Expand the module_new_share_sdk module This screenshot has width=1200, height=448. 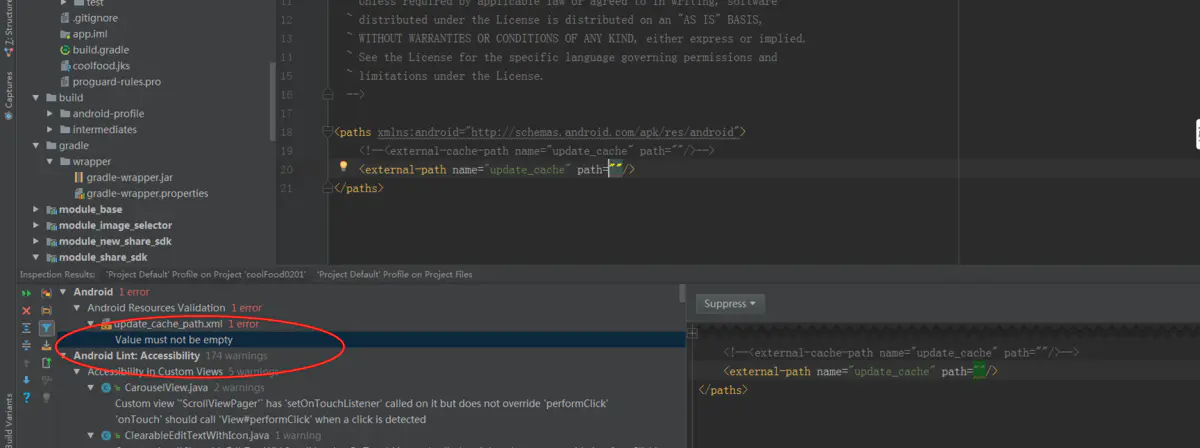coord(37,242)
